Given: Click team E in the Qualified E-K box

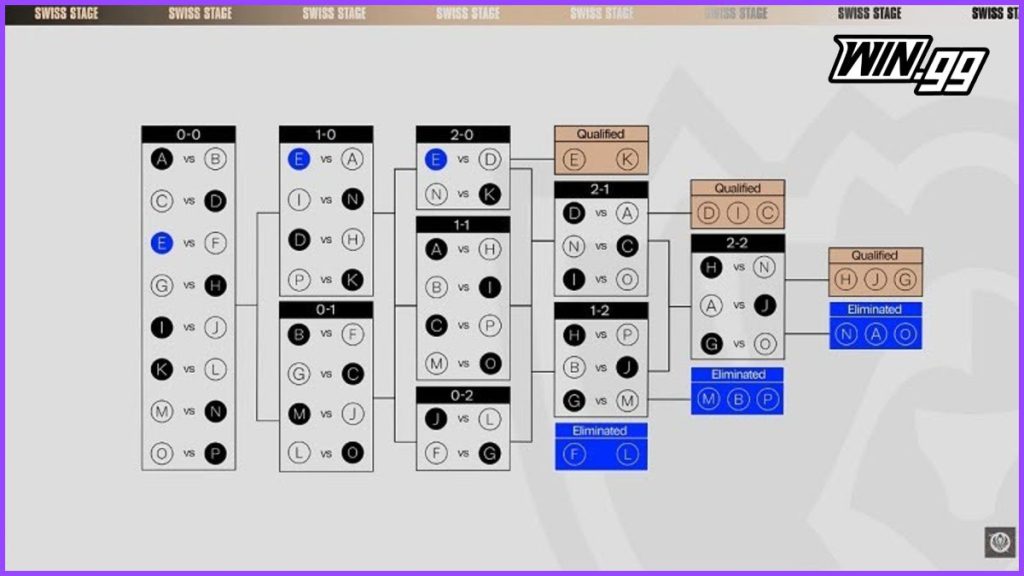Looking at the screenshot, I should [573, 159].
